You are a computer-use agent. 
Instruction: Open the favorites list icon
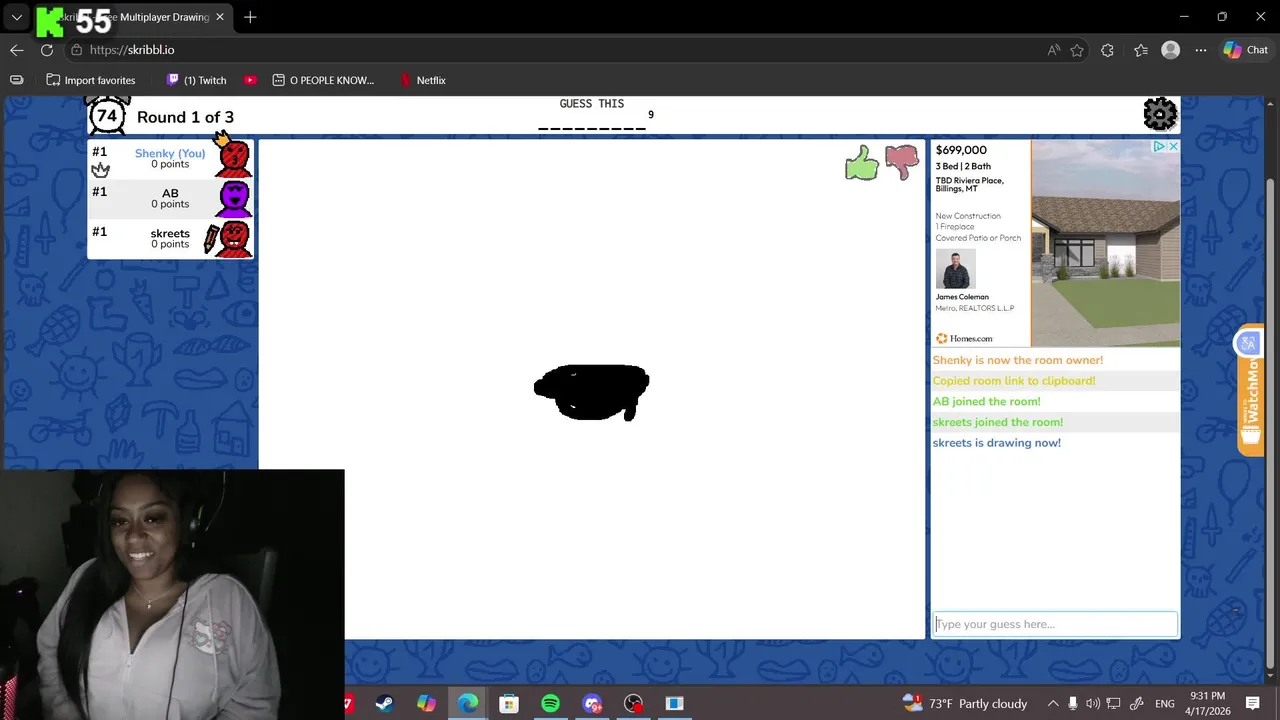click(1141, 50)
